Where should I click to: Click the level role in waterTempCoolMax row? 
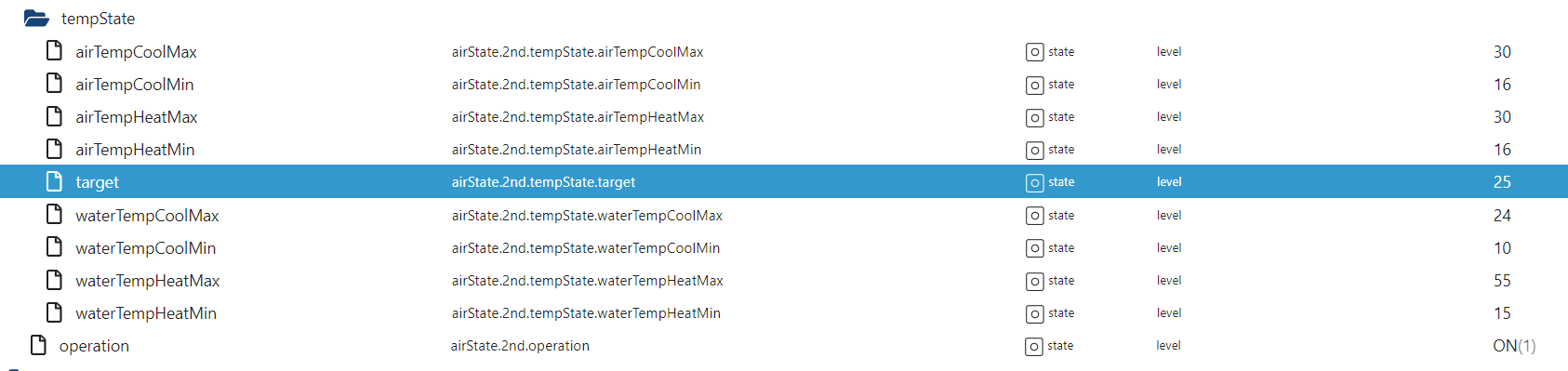pos(1169,215)
